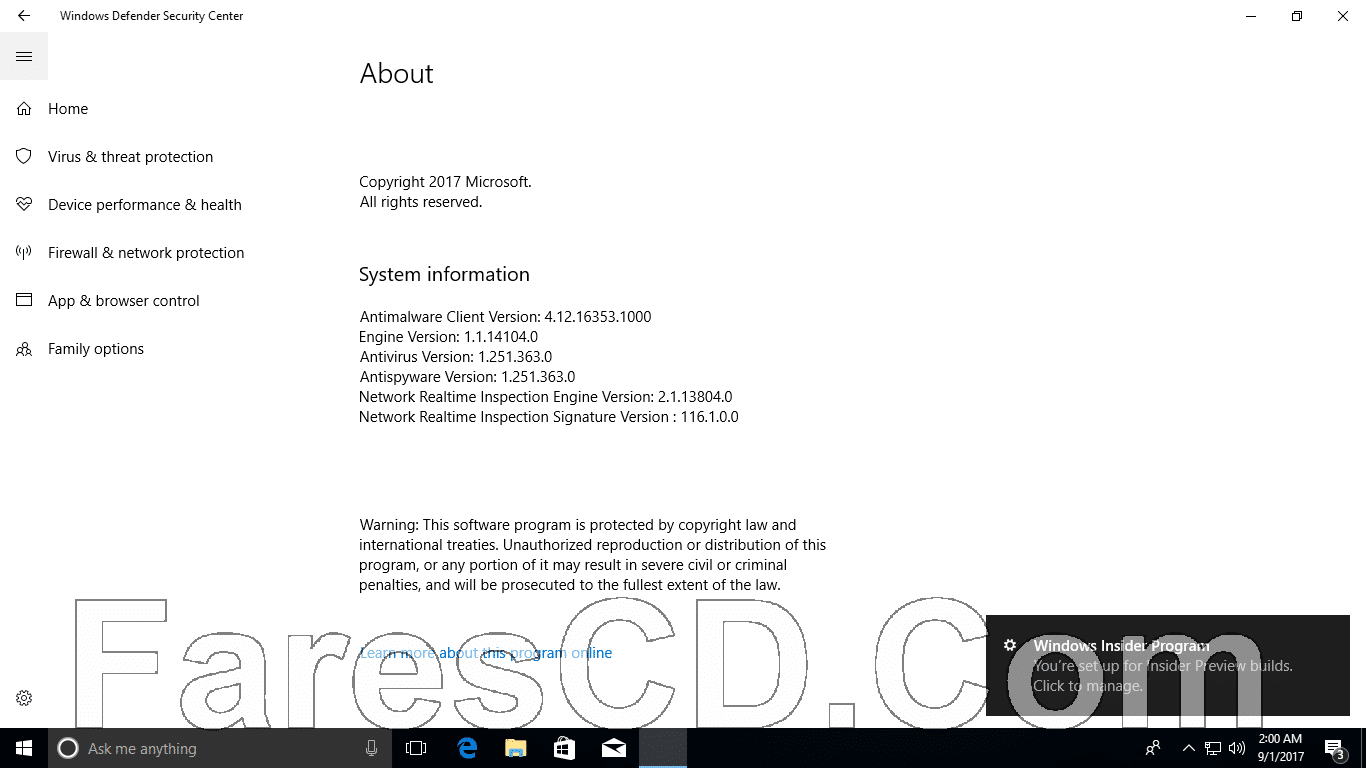Click Cortana Ask me anything search box
Image resolution: width=1366 pixels, height=768 pixels.
tap(220, 748)
